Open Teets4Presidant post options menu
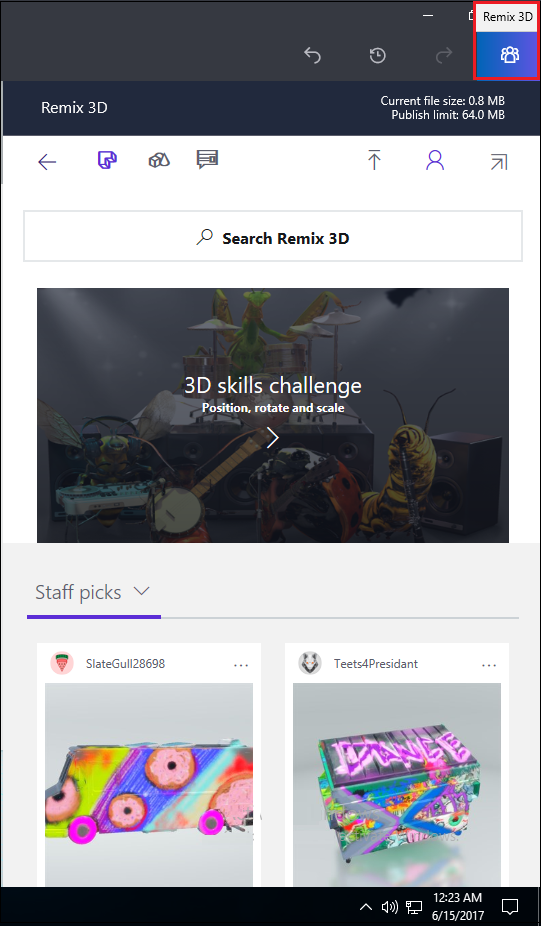541x926 pixels. click(489, 665)
